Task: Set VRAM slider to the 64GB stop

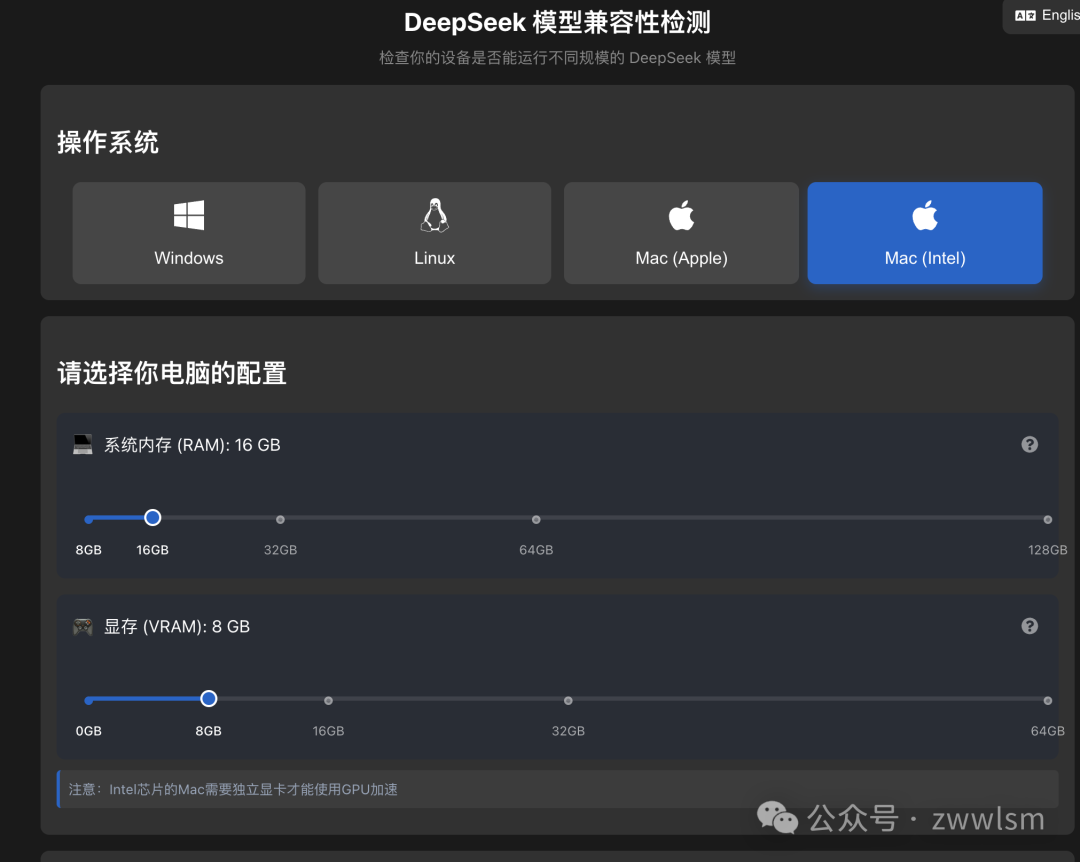Action: 1048,701
